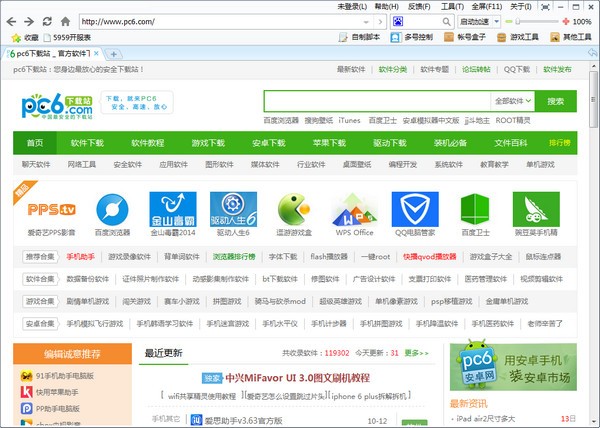Image resolution: width=600 pixels, height=428 pixels.
Task: Open 自制脚本 toolbar item
Action: (x=360, y=37)
